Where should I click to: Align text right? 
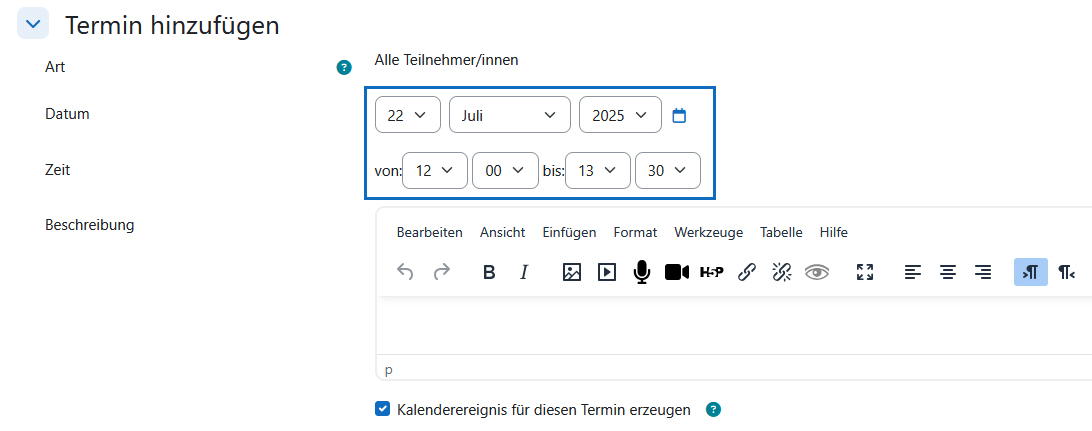click(x=983, y=272)
